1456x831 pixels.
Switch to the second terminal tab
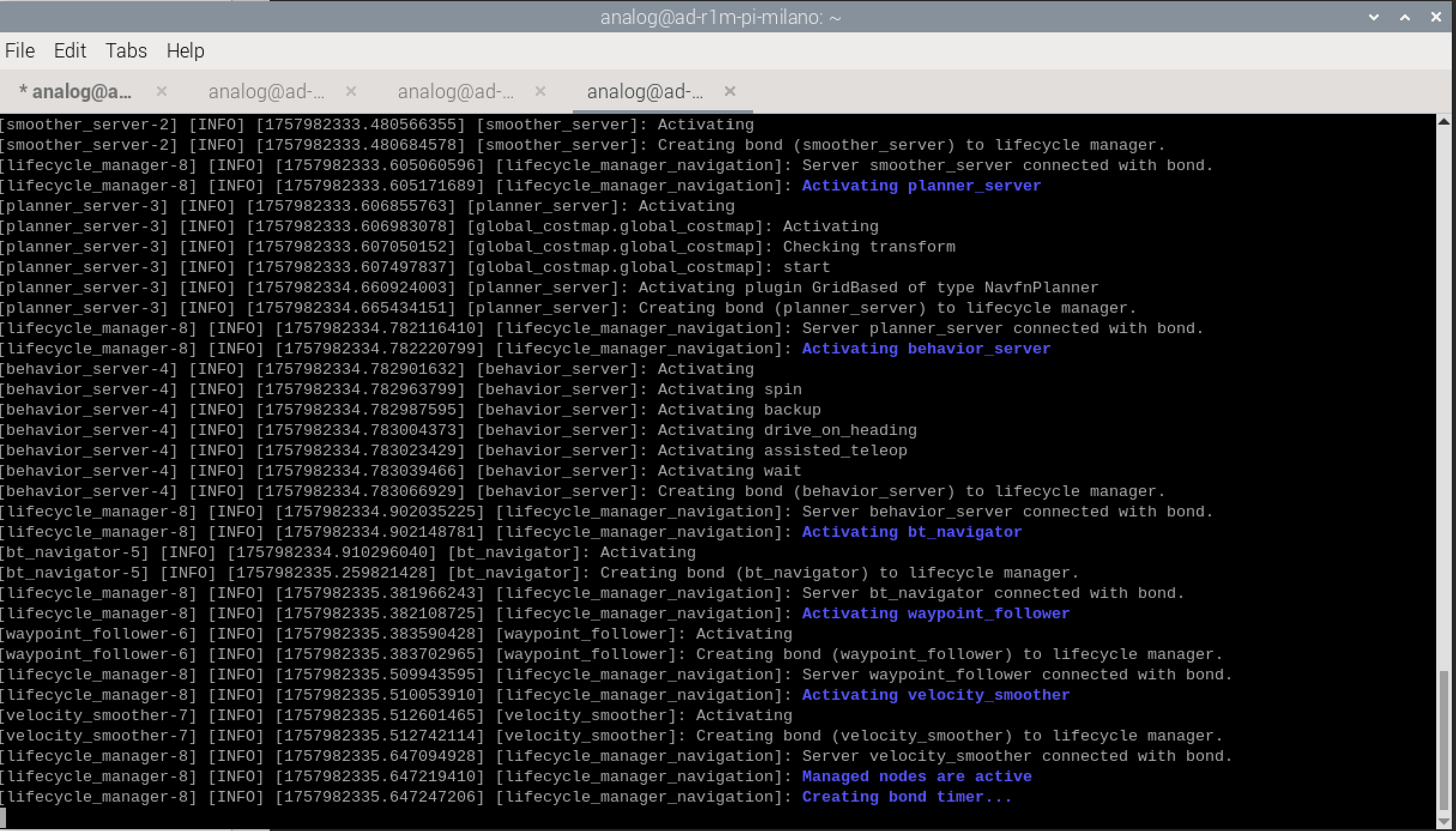[x=266, y=92]
